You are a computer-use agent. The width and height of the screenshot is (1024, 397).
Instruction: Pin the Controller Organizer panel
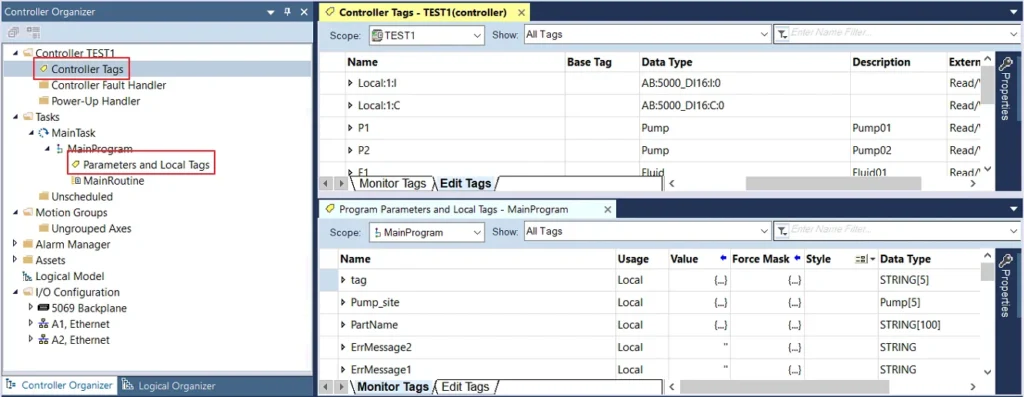pos(287,12)
